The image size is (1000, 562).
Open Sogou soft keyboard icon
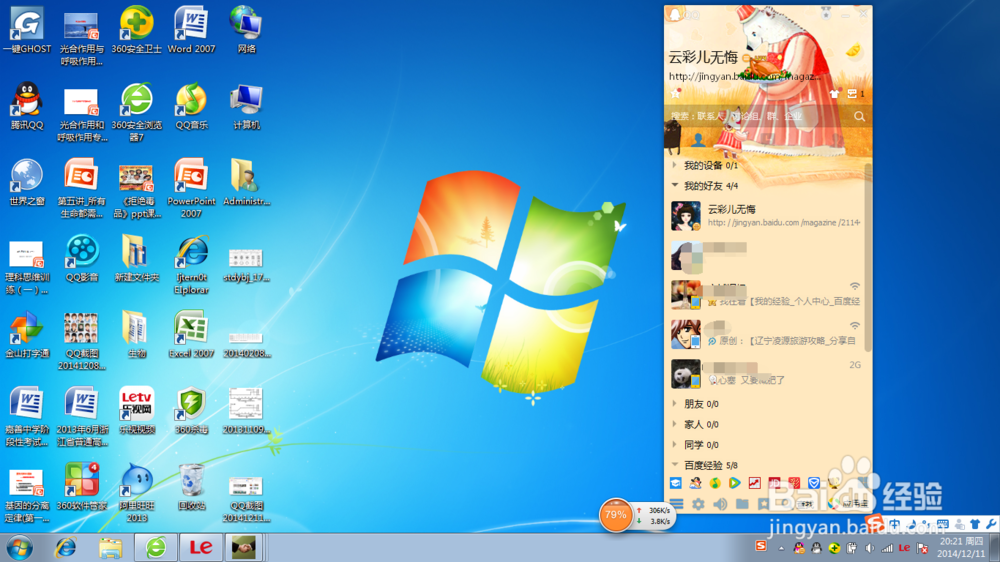[x=943, y=524]
